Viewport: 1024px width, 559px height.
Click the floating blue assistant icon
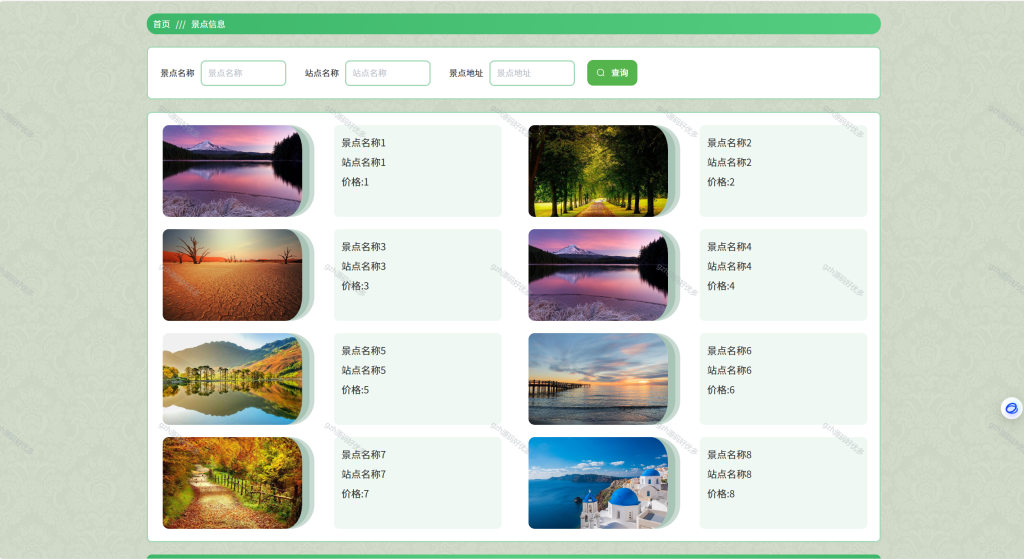click(x=1011, y=409)
